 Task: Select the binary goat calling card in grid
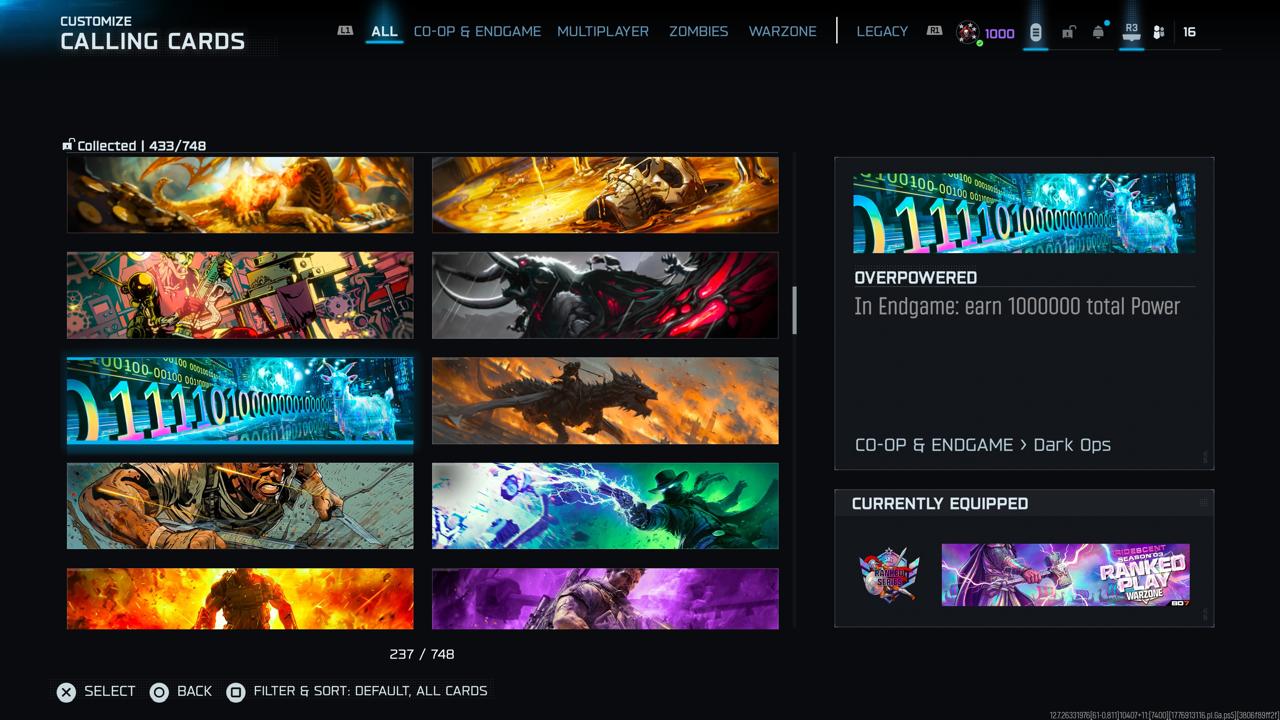240,400
